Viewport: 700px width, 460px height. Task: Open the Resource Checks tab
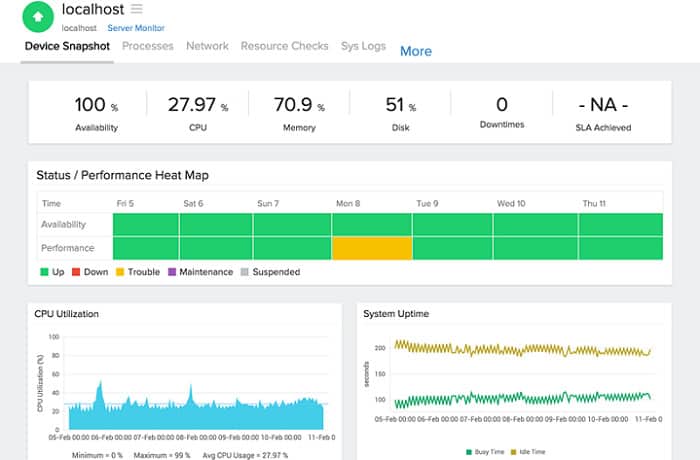[x=284, y=46]
